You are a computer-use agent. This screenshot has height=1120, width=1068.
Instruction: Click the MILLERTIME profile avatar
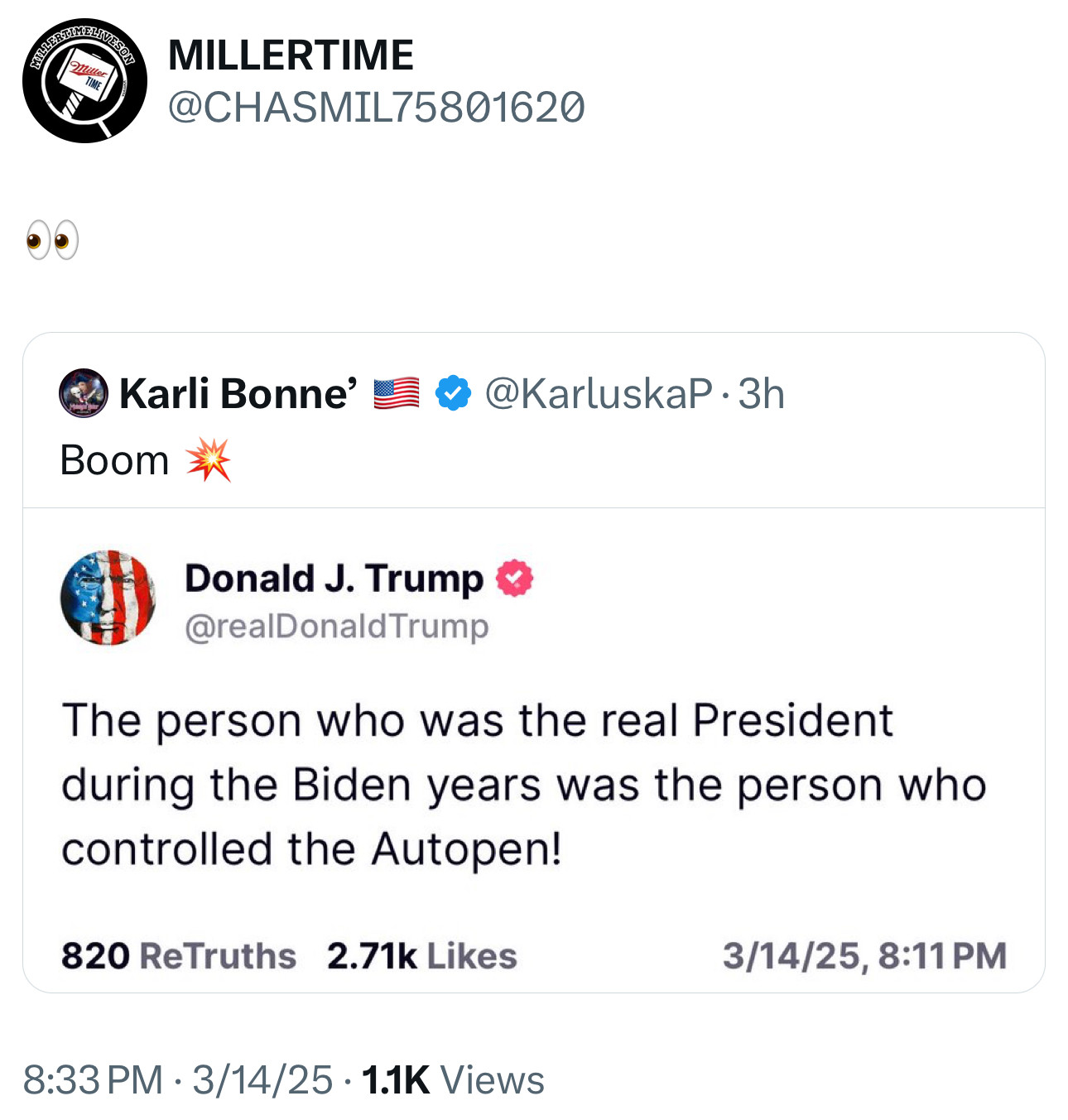point(84,81)
